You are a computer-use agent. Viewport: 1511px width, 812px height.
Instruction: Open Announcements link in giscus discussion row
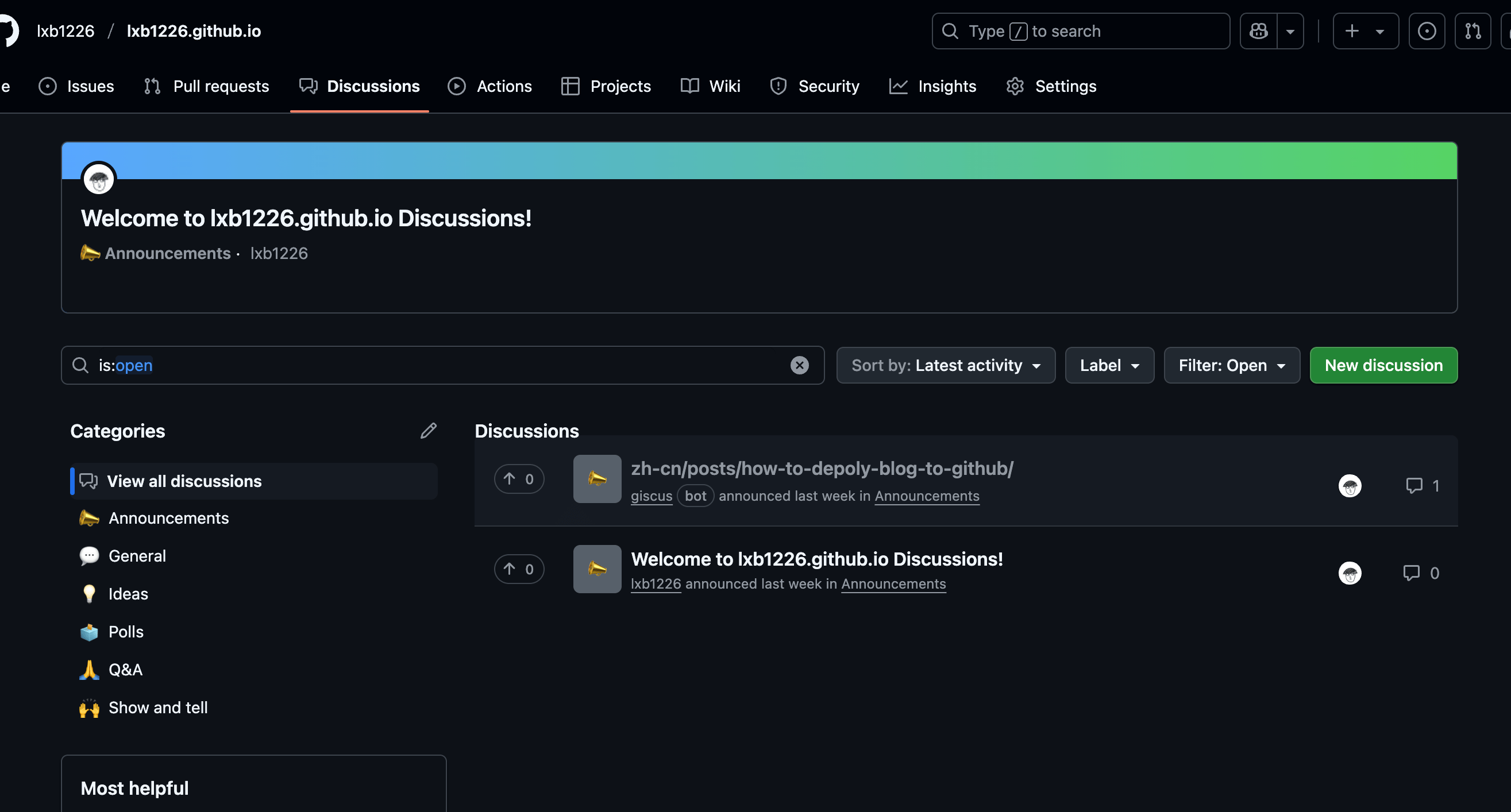pos(927,496)
